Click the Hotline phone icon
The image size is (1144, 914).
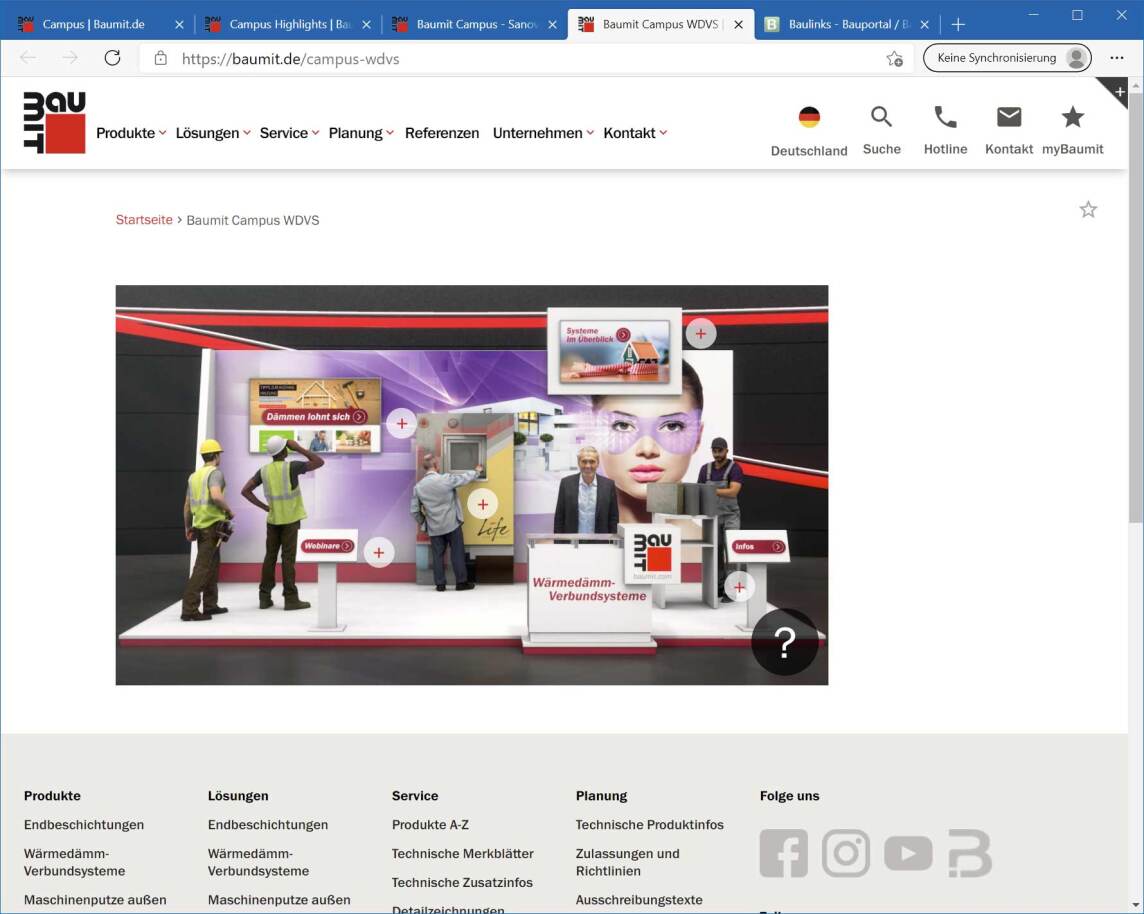coord(946,117)
